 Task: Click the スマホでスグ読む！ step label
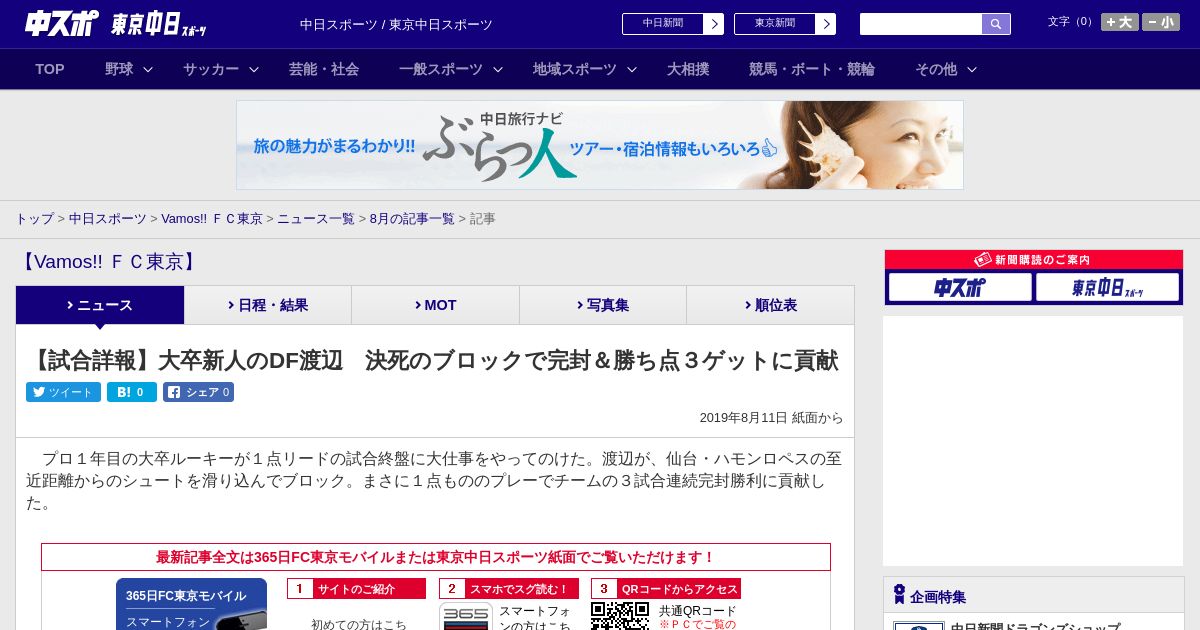(509, 589)
